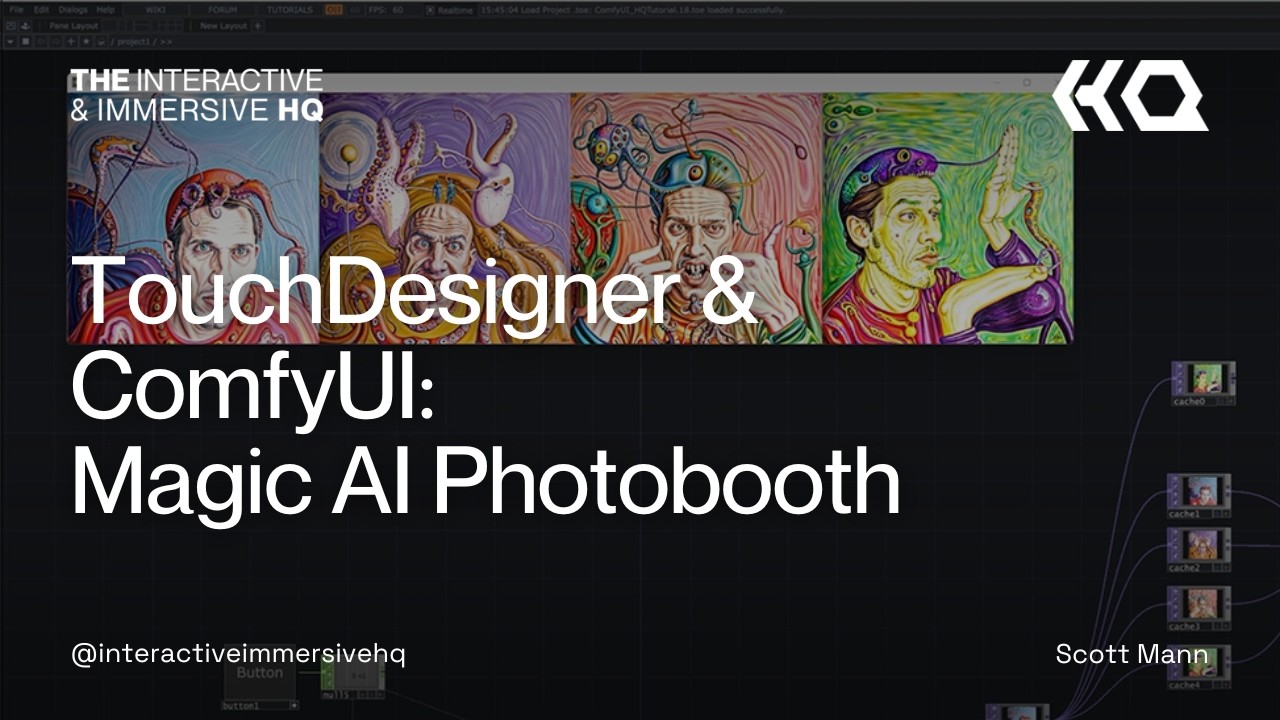Click the icon right of the star

click(101, 42)
